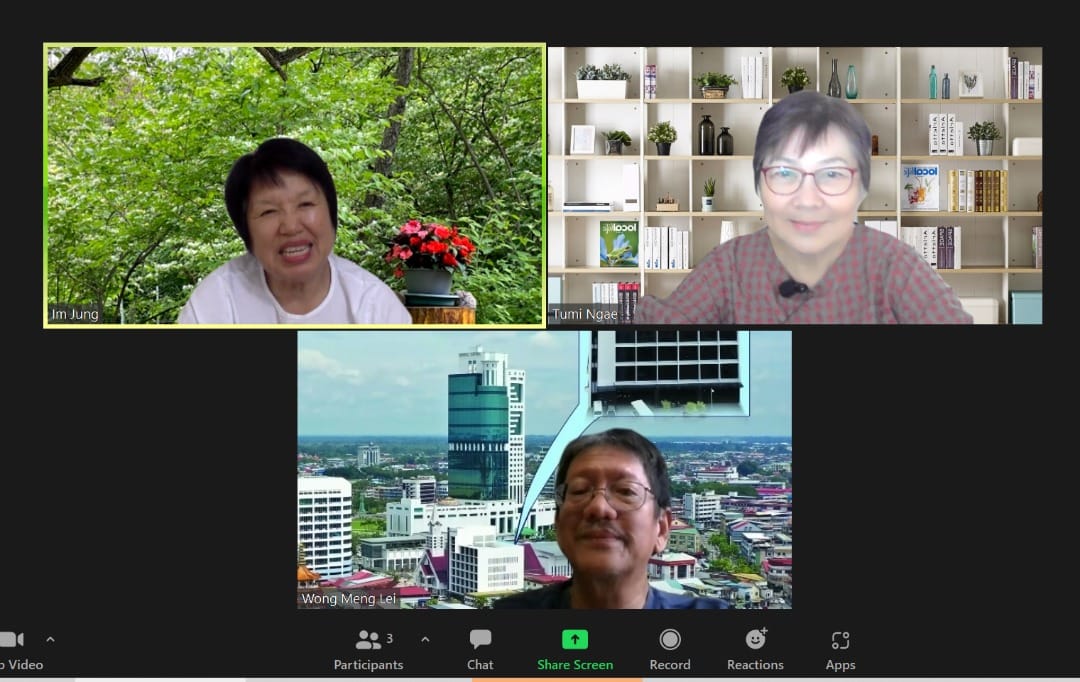This screenshot has height=682, width=1080.
Task: Click the 'Apps' text label
Action: (840, 665)
